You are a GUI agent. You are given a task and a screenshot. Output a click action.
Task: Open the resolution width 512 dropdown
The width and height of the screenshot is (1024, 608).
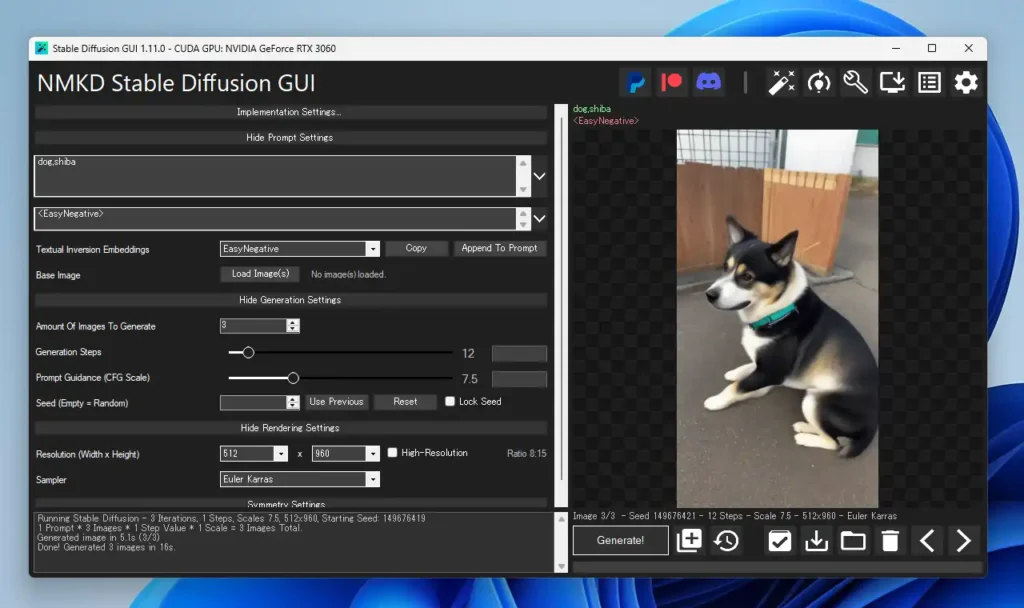click(x=281, y=453)
